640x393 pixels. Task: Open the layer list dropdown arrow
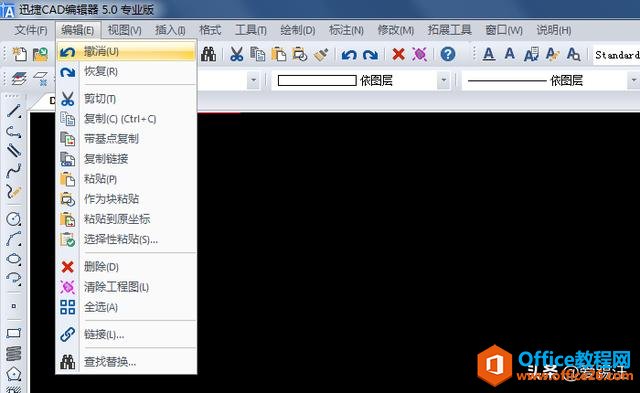[x=253, y=80]
